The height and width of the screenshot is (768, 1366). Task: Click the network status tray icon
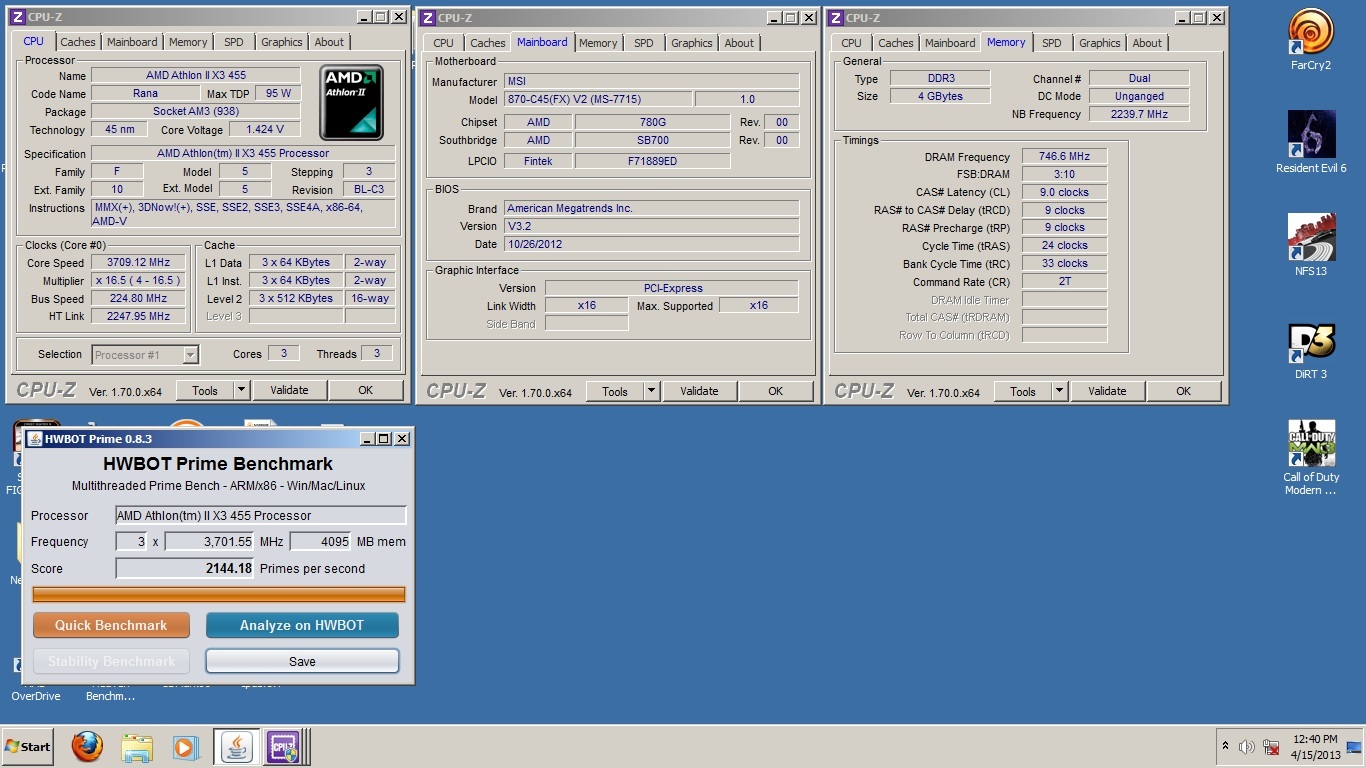tap(1272, 747)
